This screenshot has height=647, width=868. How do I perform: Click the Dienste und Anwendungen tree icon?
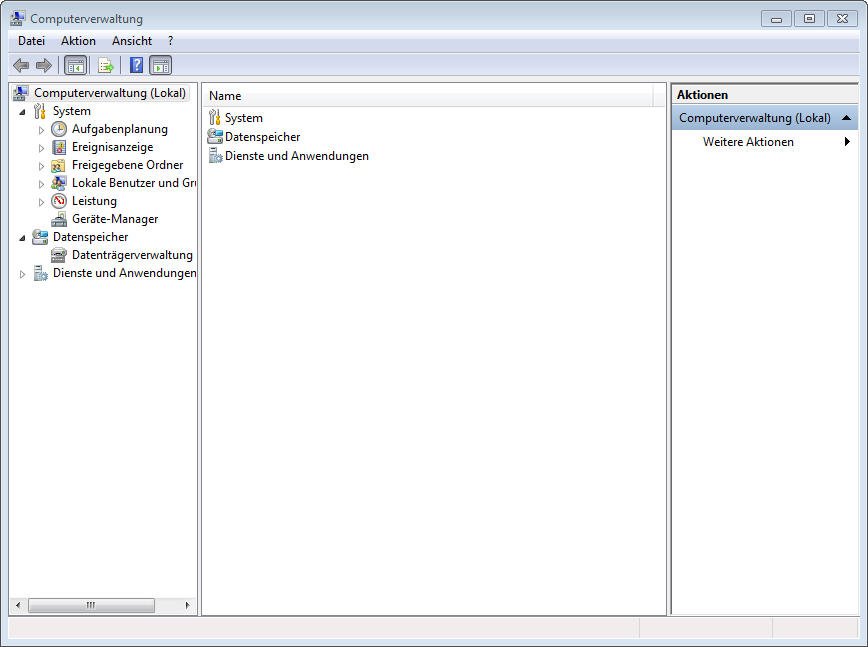40,273
